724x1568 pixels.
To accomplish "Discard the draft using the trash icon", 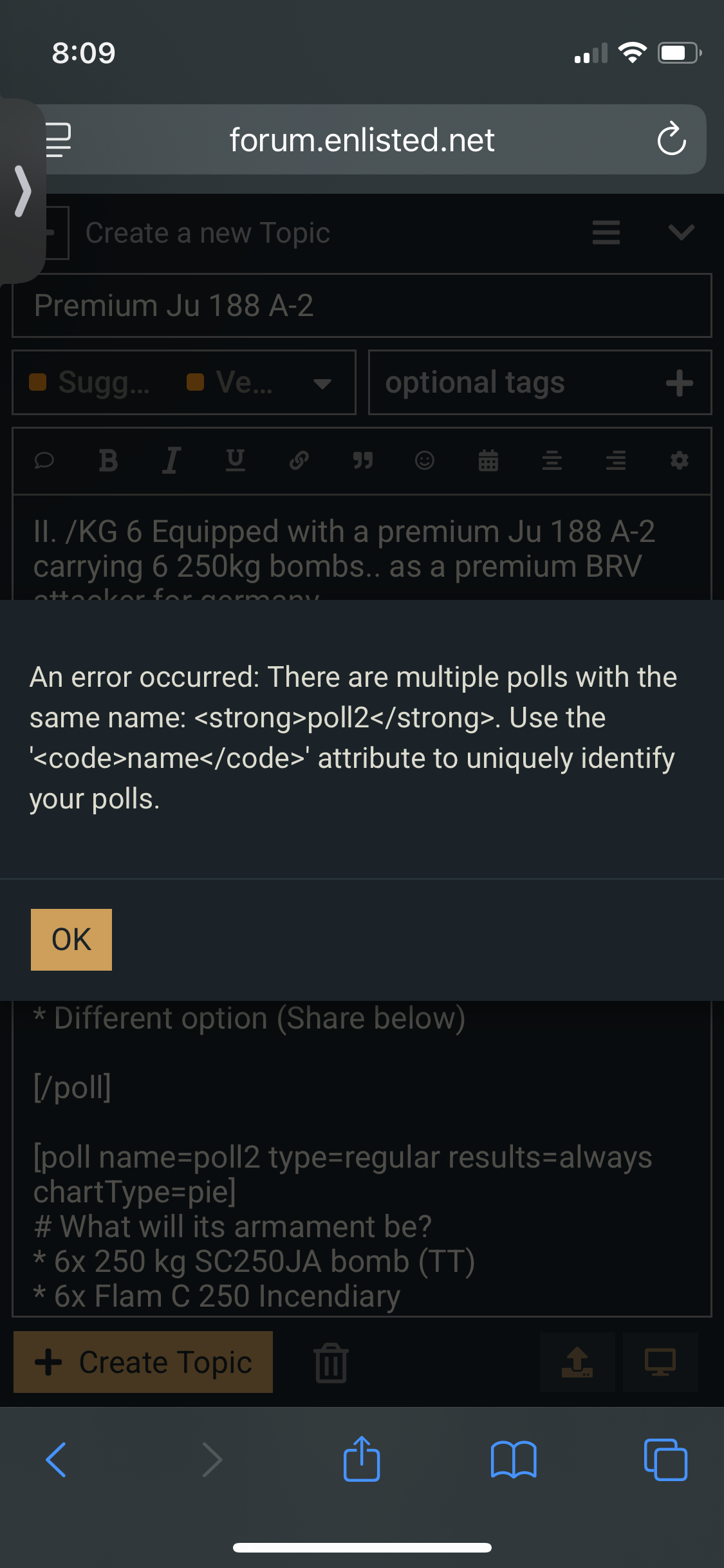I will pos(331,1362).
